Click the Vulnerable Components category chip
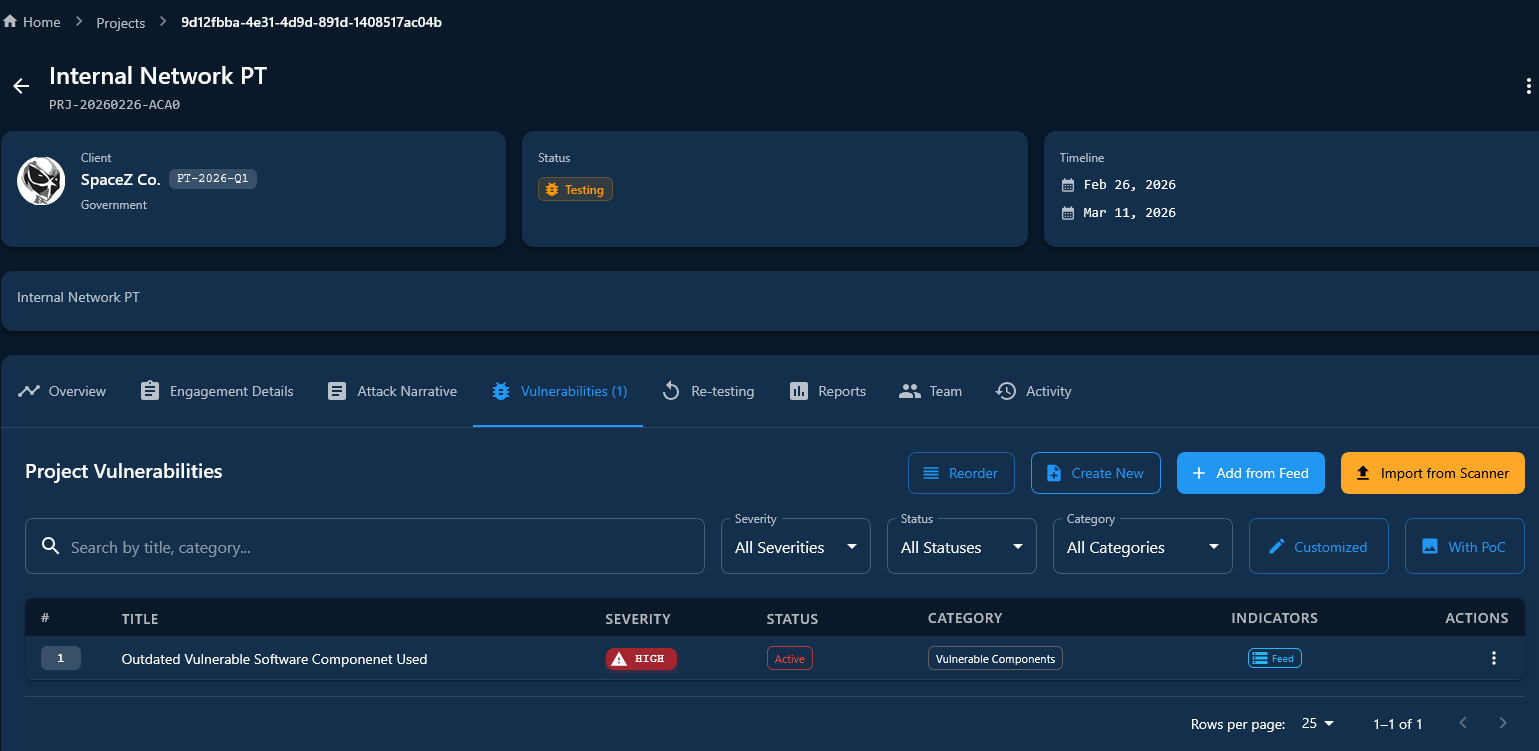 (x=995, y=659)
